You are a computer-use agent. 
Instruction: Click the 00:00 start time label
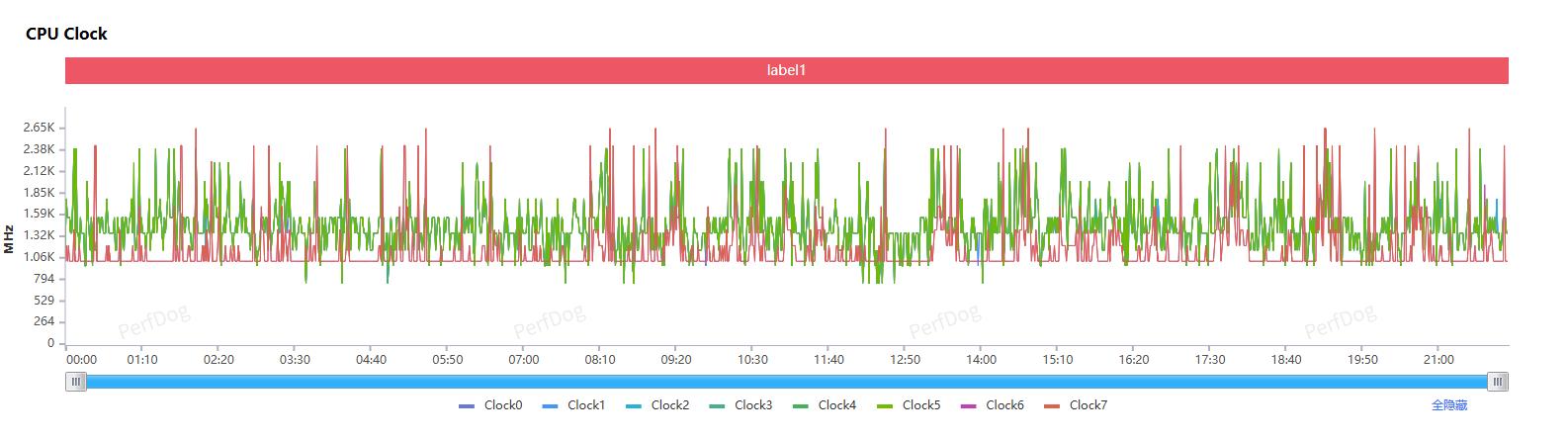click(81, 360)
